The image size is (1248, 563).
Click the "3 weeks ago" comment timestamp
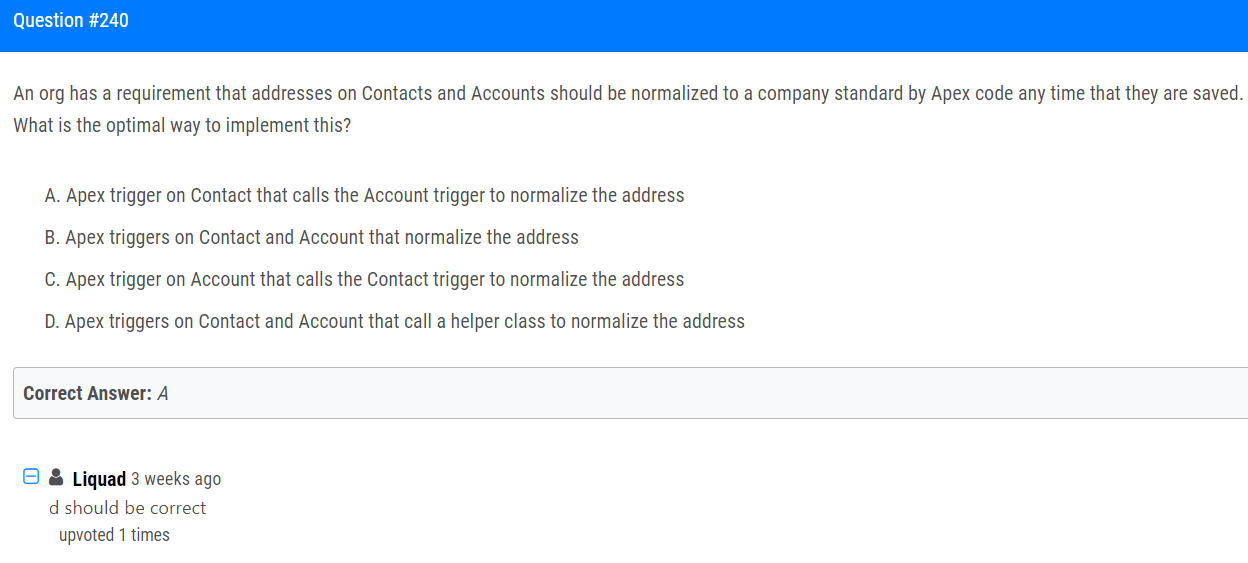click(176, 479)
